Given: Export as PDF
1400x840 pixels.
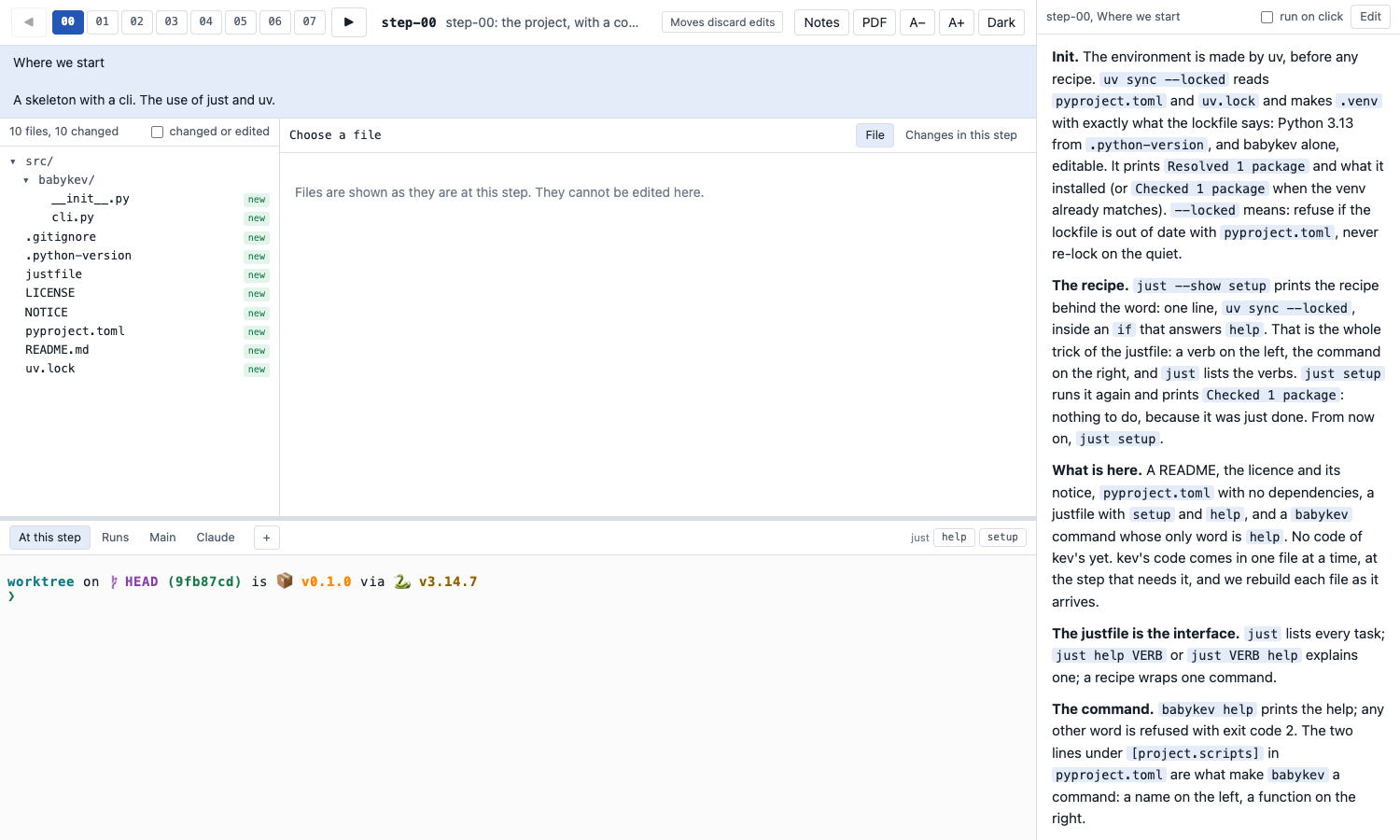Looking at the screenshot, I should pos(875,22).
